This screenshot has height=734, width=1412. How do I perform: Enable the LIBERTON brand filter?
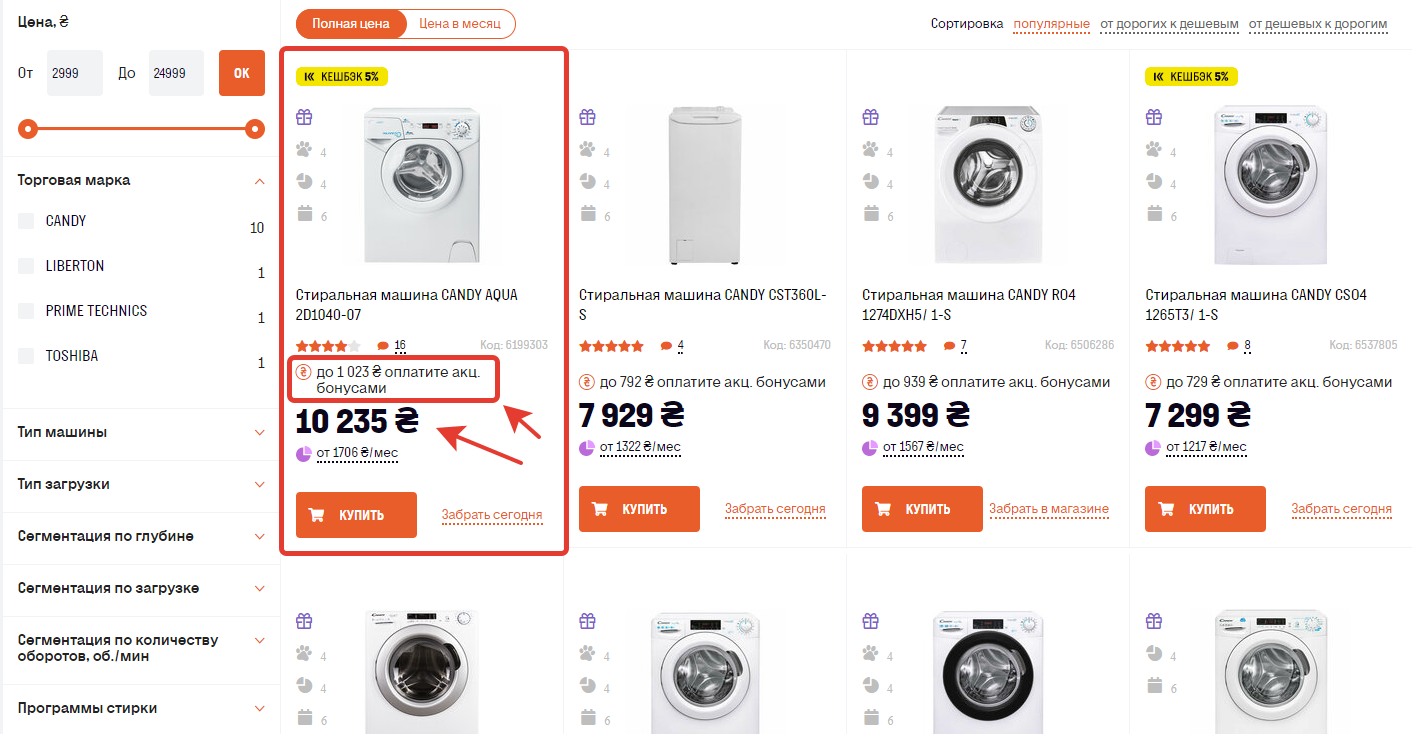26,266
